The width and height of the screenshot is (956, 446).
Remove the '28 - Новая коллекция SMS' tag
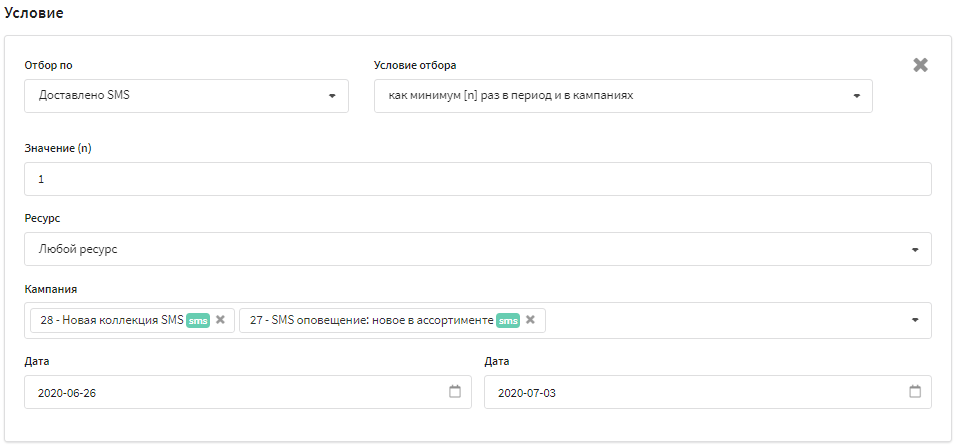coord(220,320)
